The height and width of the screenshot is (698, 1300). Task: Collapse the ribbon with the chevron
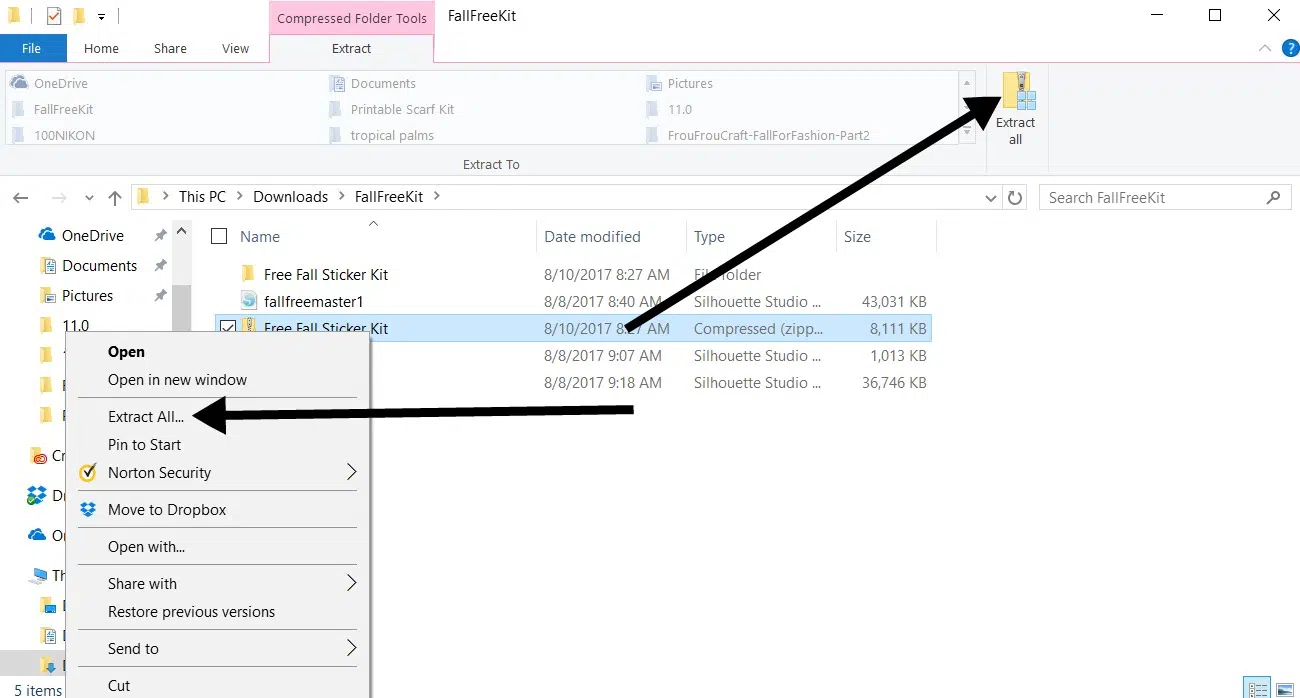pos(1266,47)
